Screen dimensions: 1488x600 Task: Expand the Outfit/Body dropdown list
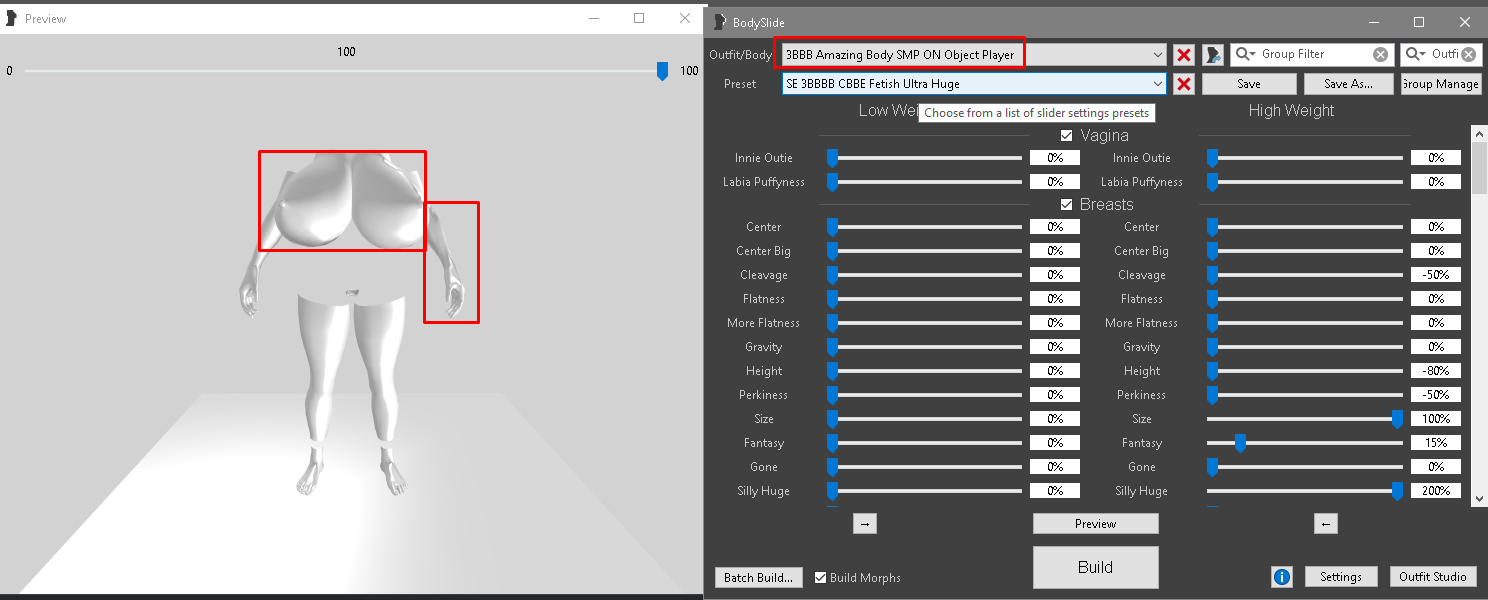coord(1158,55)
